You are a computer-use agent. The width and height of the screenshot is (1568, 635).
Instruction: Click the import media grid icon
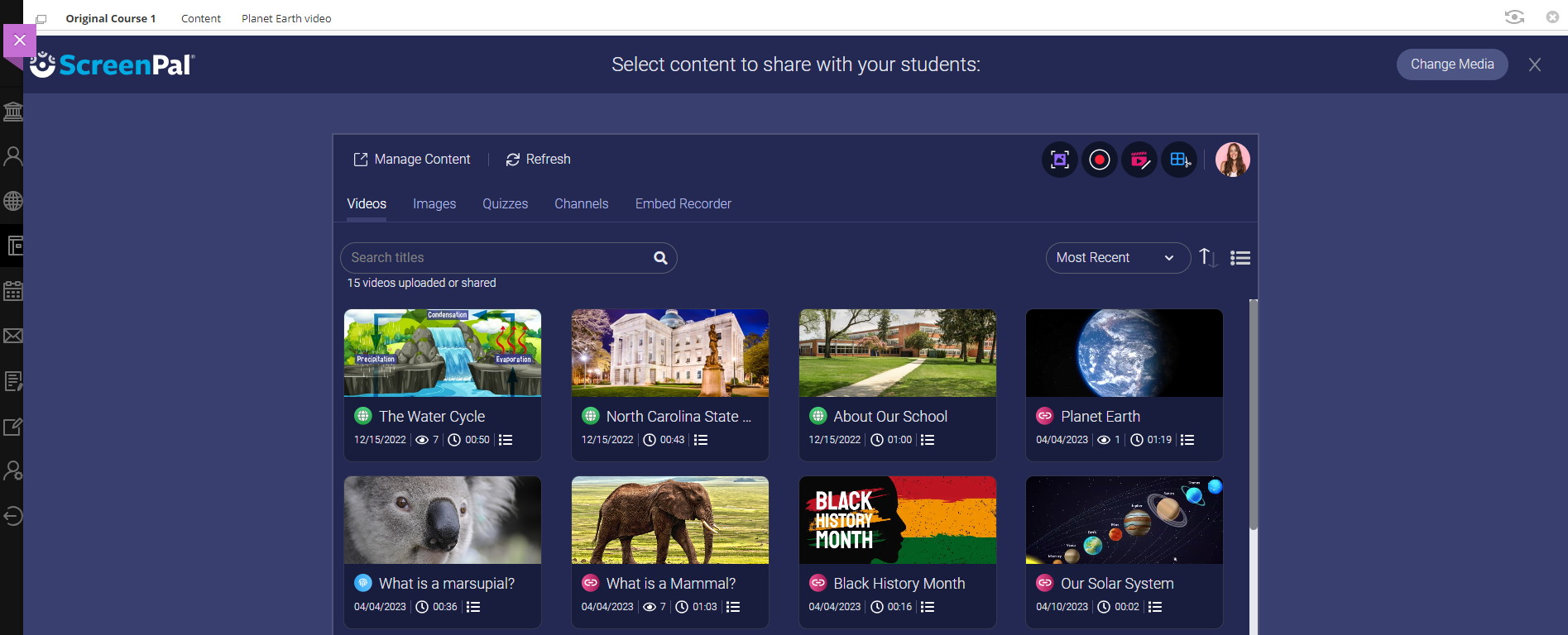pyautogui.click(x=1179, y=160)
